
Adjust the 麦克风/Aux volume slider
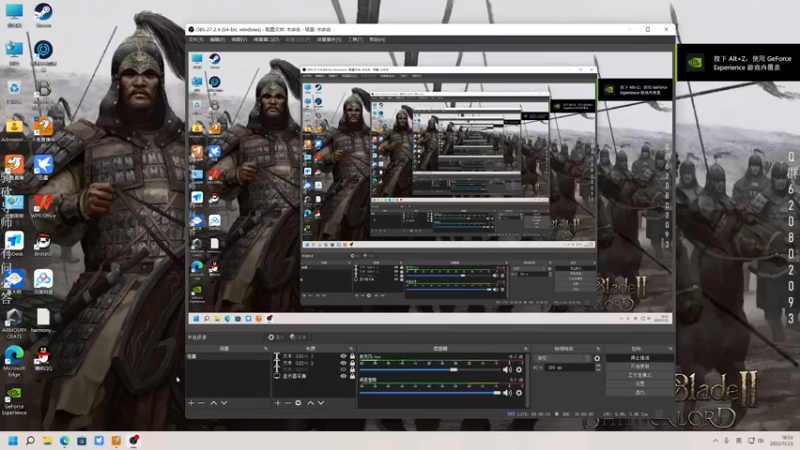(430, 369)
